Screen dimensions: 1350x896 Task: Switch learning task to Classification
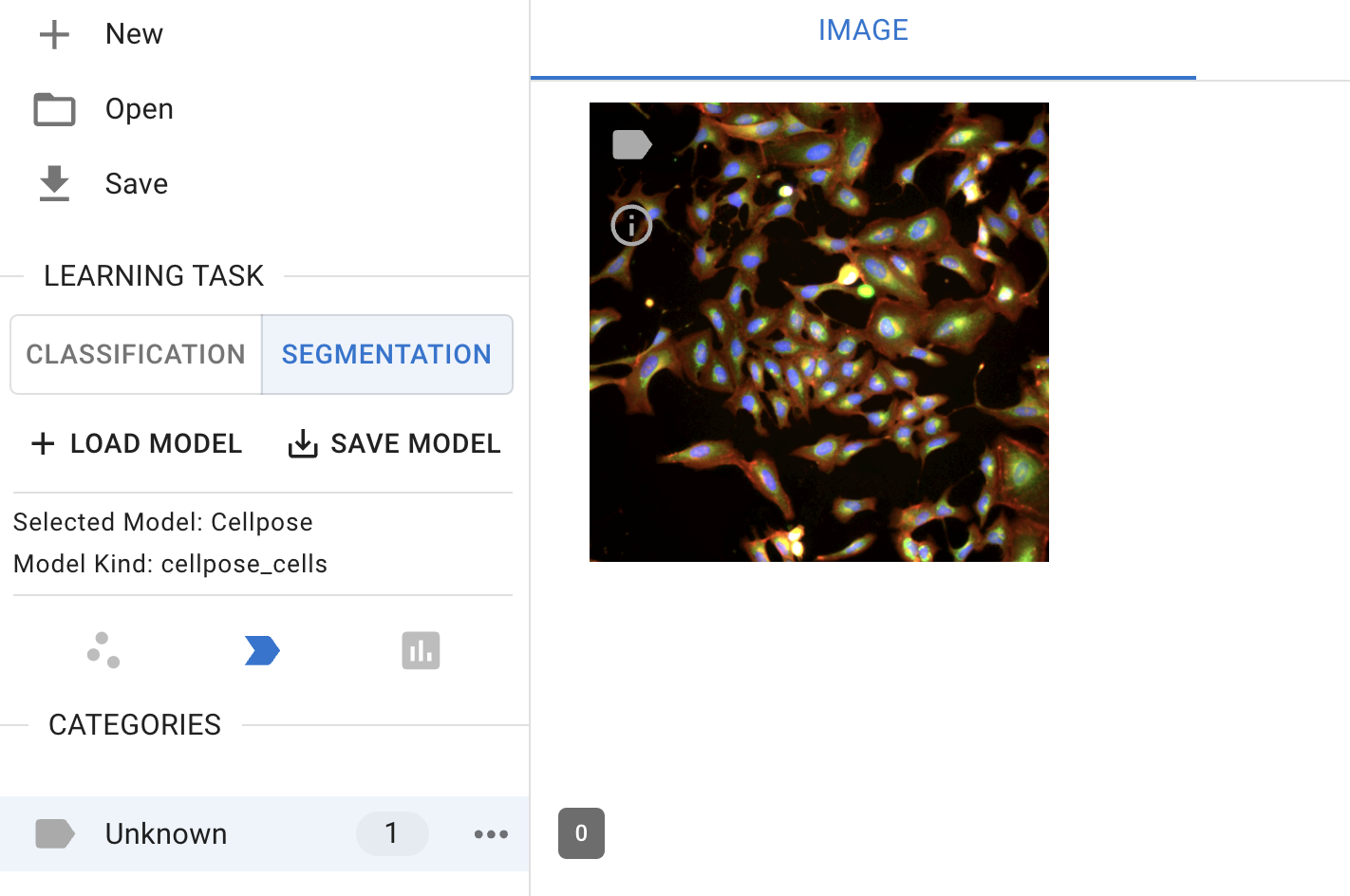pyautogui.click(x=136, y=354)
